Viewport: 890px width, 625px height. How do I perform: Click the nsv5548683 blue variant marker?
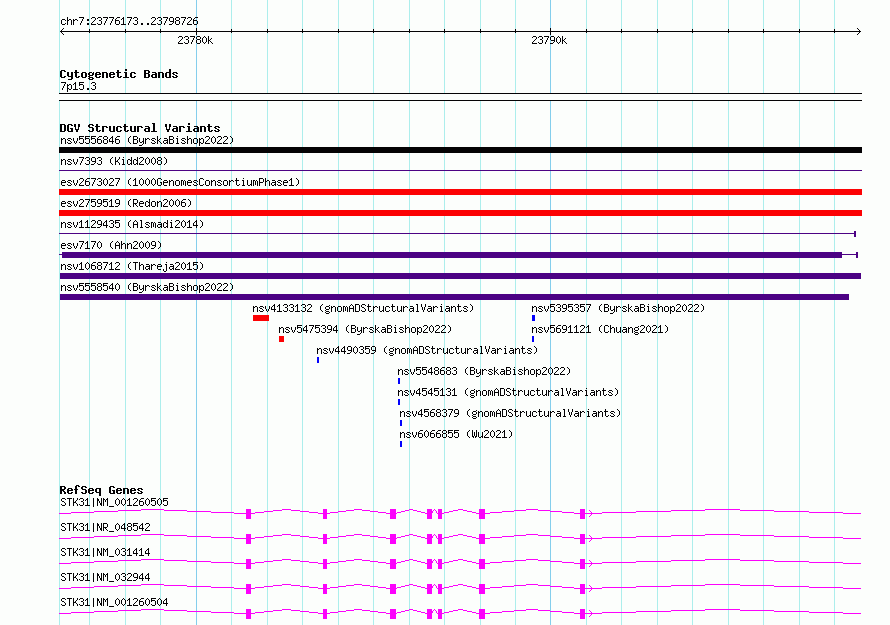pyautogui.click(x=399, y=381)
